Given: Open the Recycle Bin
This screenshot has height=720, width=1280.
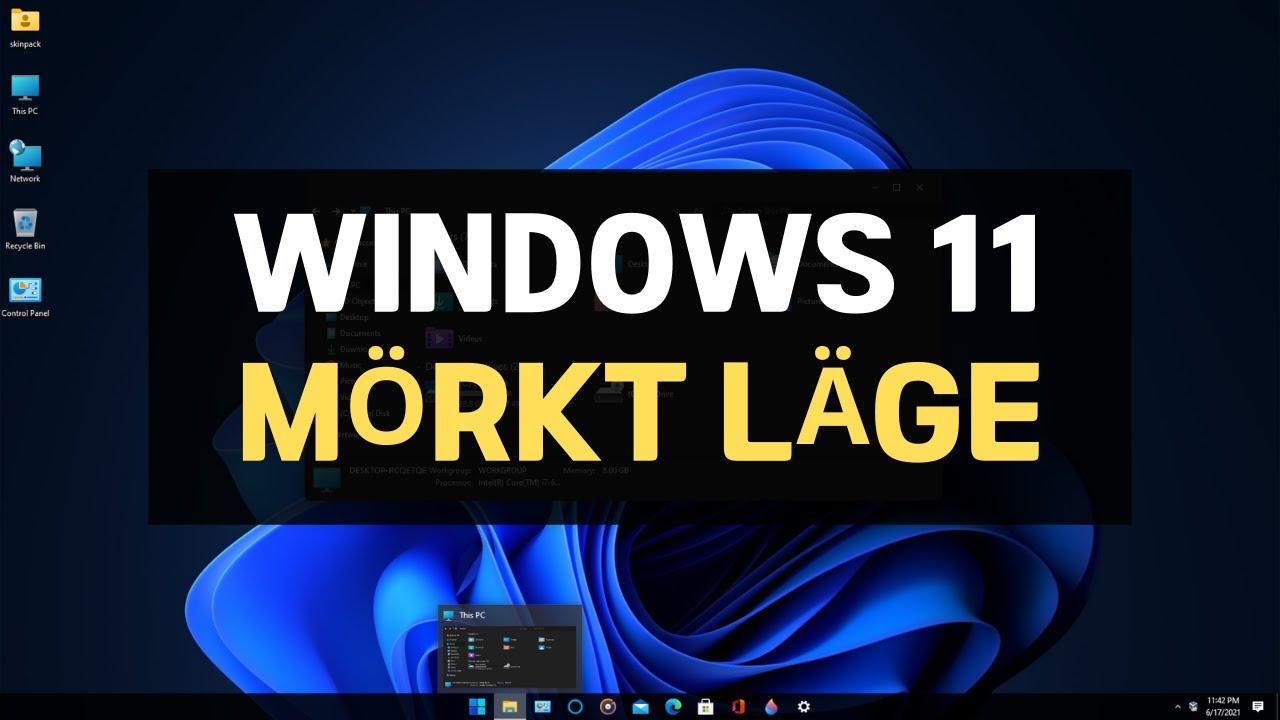Looking at the screenshot, I should [x=25, y=229].
